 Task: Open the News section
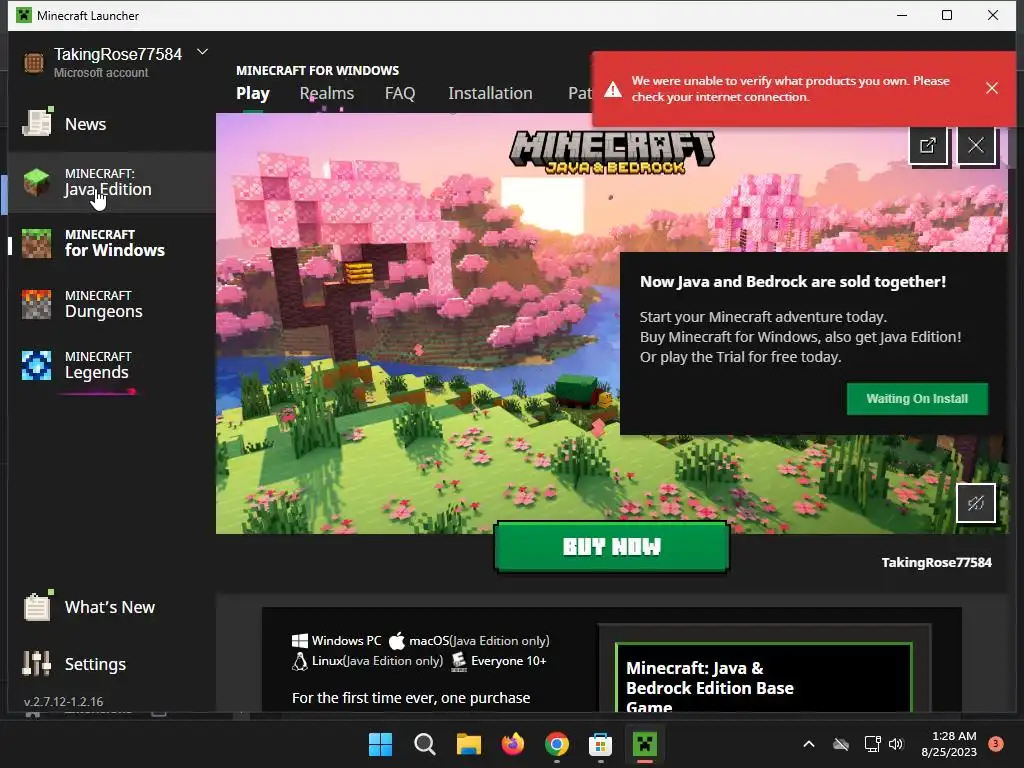point(111,123)
